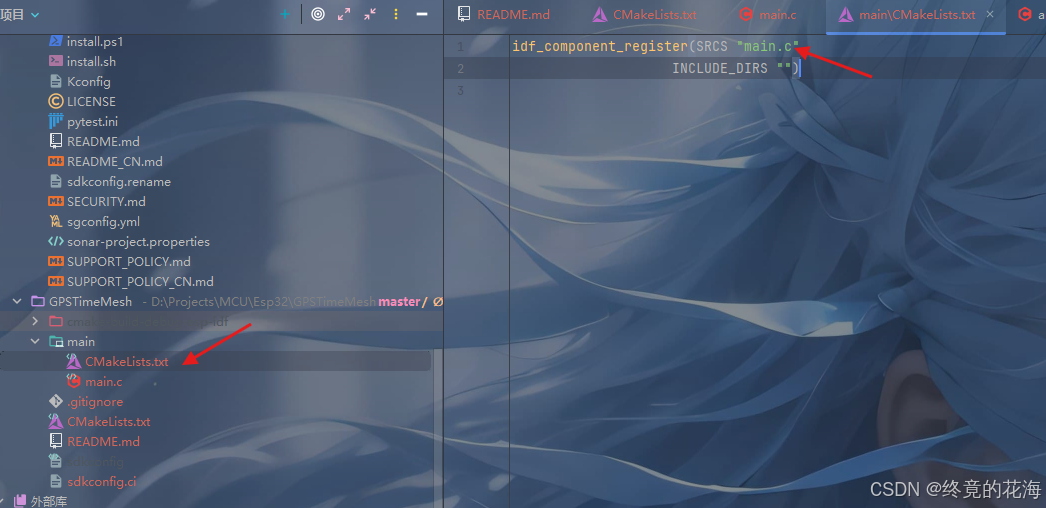Open root CMakeLists.txt under .gitignore
The width and height of the screenshot is (1046, 508).
pyautogui.click(x=109, y=421)
